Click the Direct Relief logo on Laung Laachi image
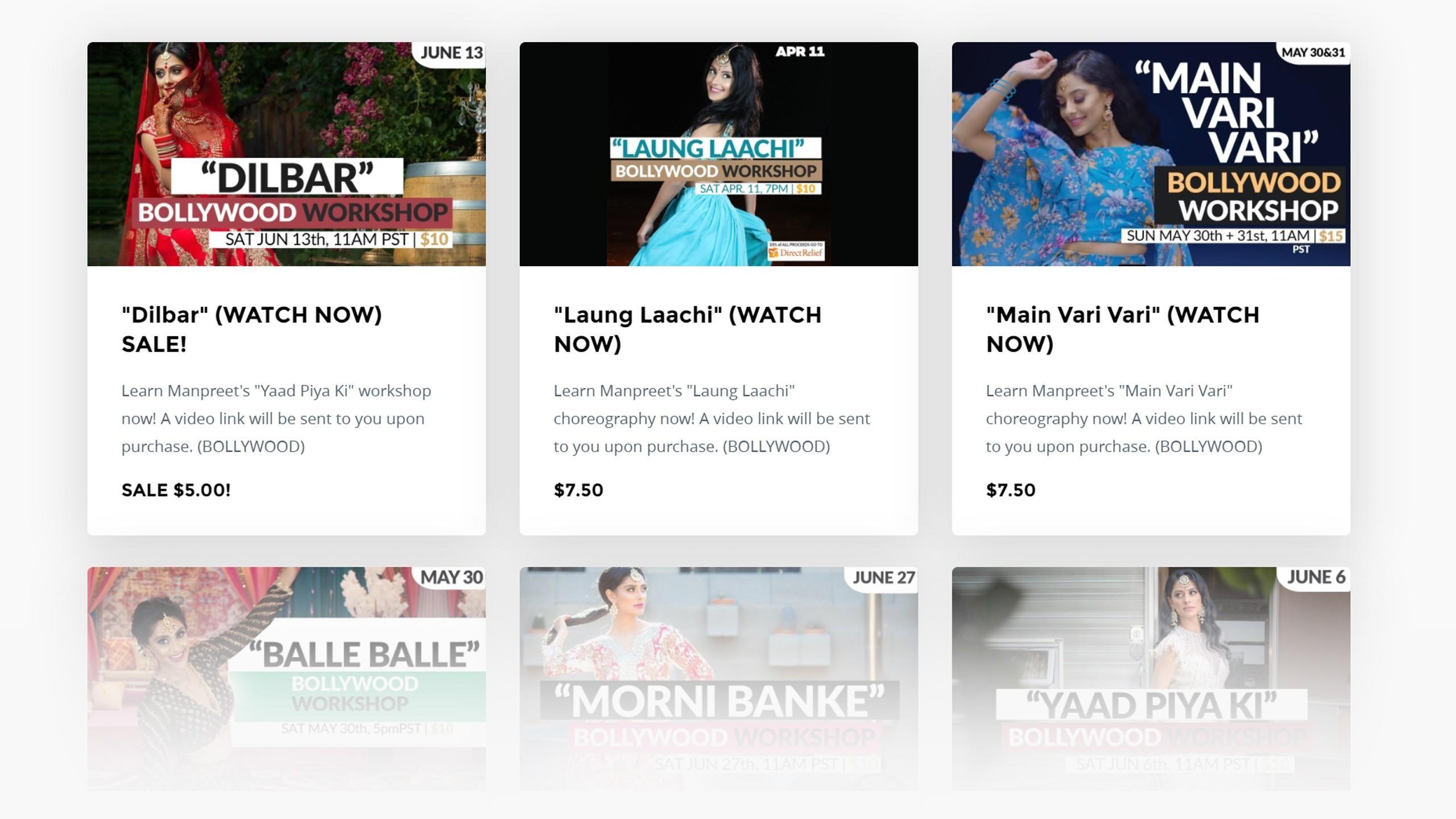Viewport: 1456px width, 819px height. [796, 250]
